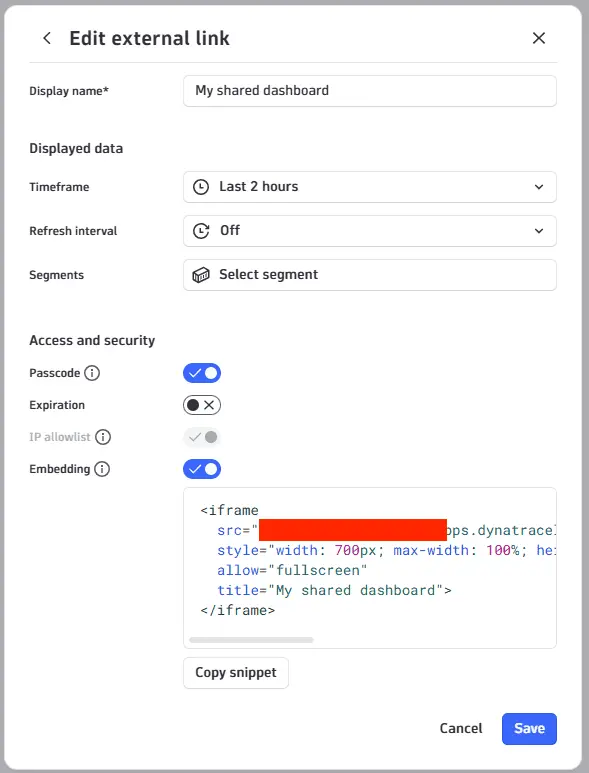
Task: Click the snippet horizontal scrollbar
Action: pyautogui.click(x=251, y=640)
